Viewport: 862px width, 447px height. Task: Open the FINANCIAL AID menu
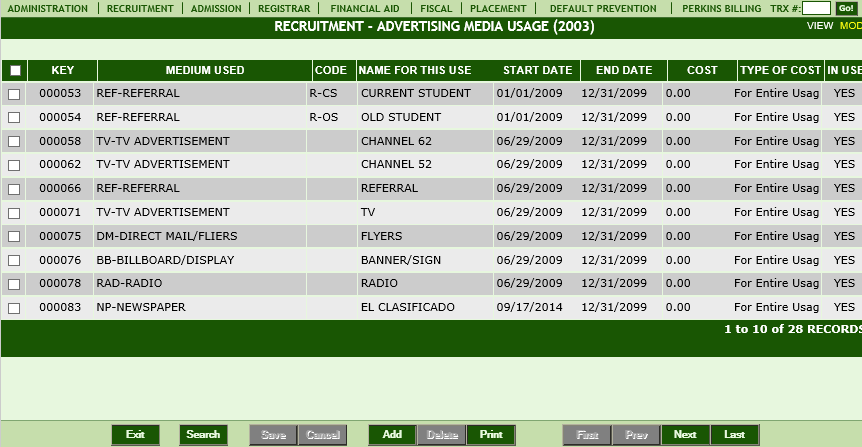tap(364, 8)
